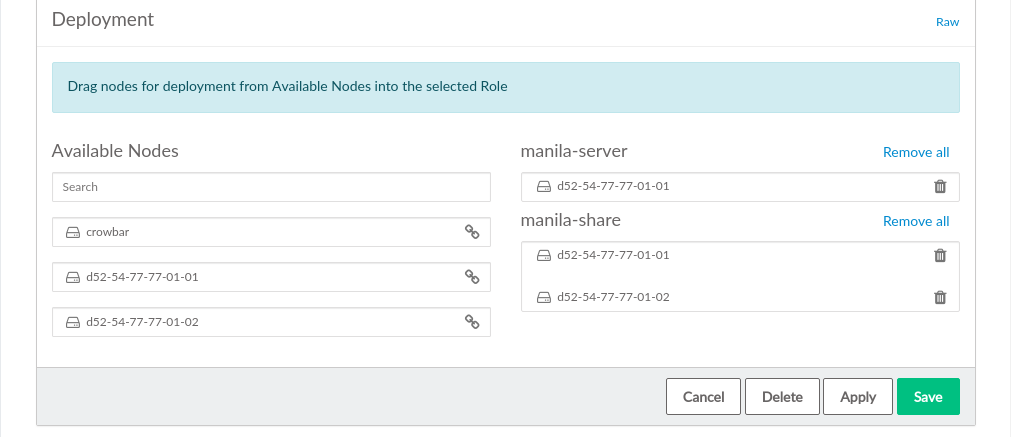
Task: Remove all nodes from manila-share
Action: pyautogui.click(x=915, y=221)
